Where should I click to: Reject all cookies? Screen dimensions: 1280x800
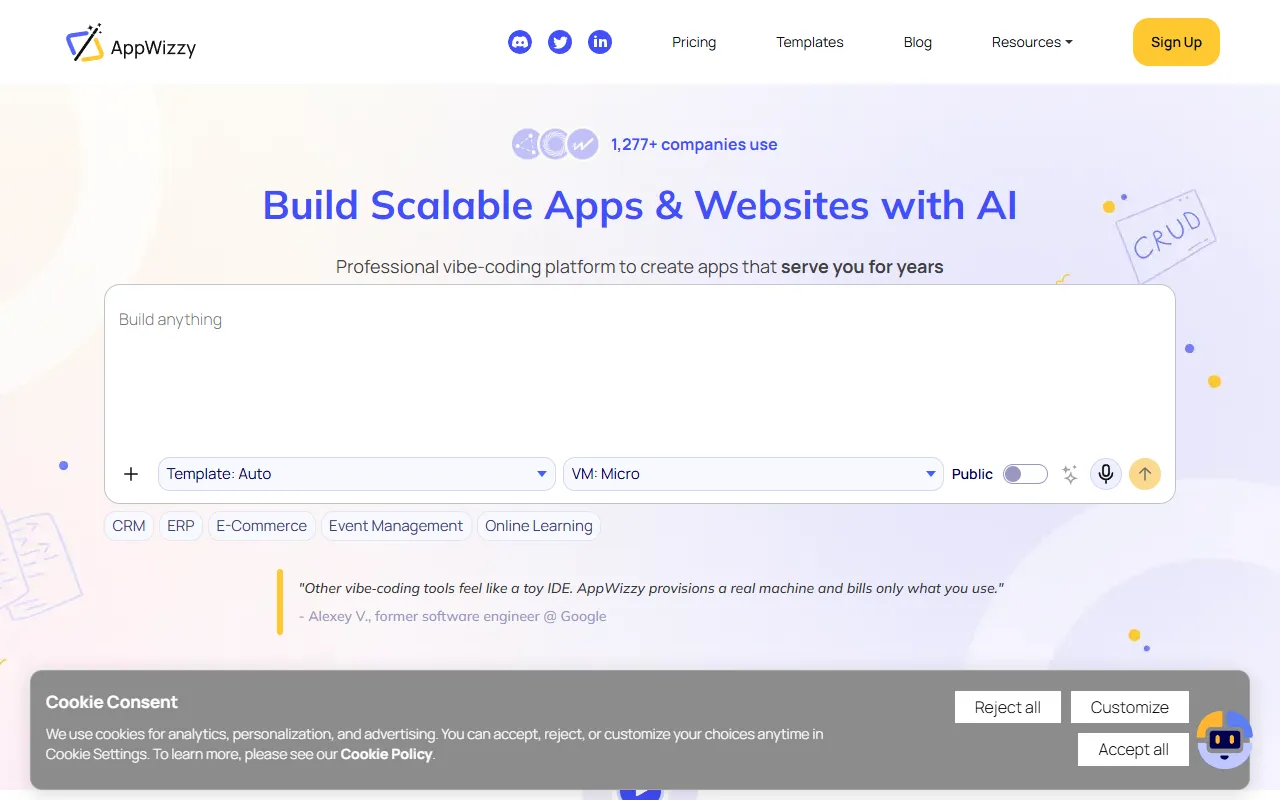coord(1008,707)
